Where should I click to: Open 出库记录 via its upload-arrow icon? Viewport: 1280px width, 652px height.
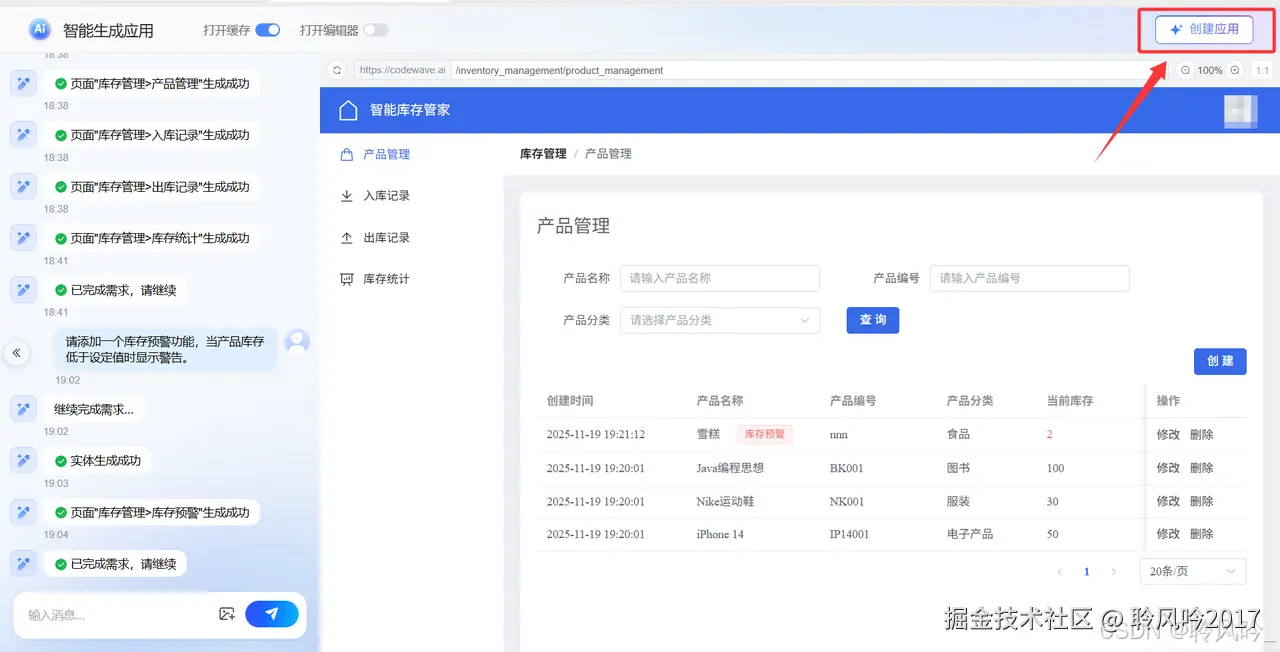346,237
